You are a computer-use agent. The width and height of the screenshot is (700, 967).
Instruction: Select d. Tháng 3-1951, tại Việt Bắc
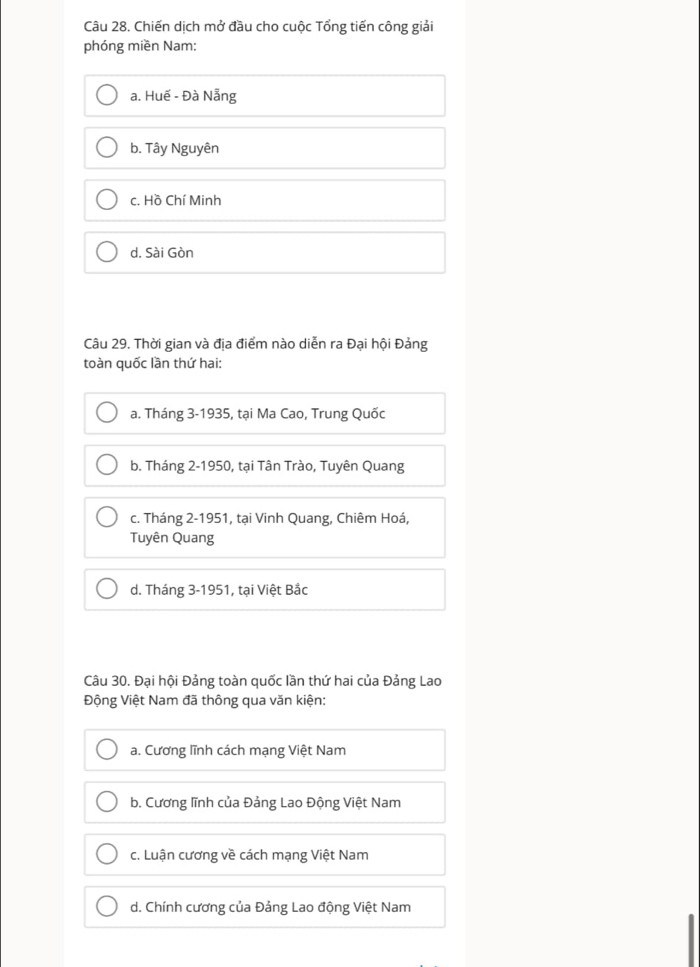click(106, 590)
